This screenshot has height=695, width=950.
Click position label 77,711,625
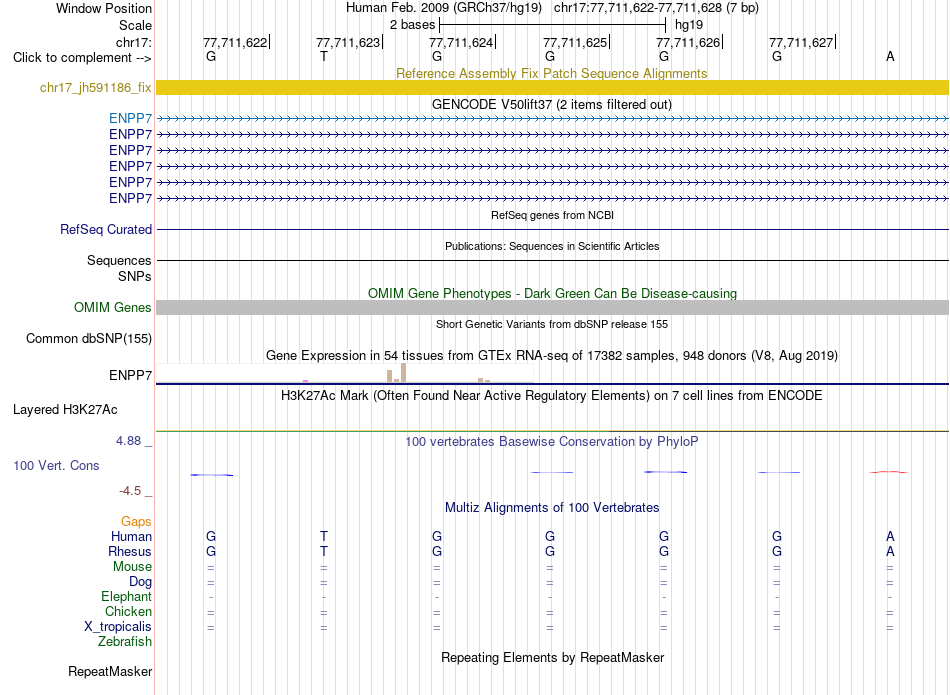(575, 42)
